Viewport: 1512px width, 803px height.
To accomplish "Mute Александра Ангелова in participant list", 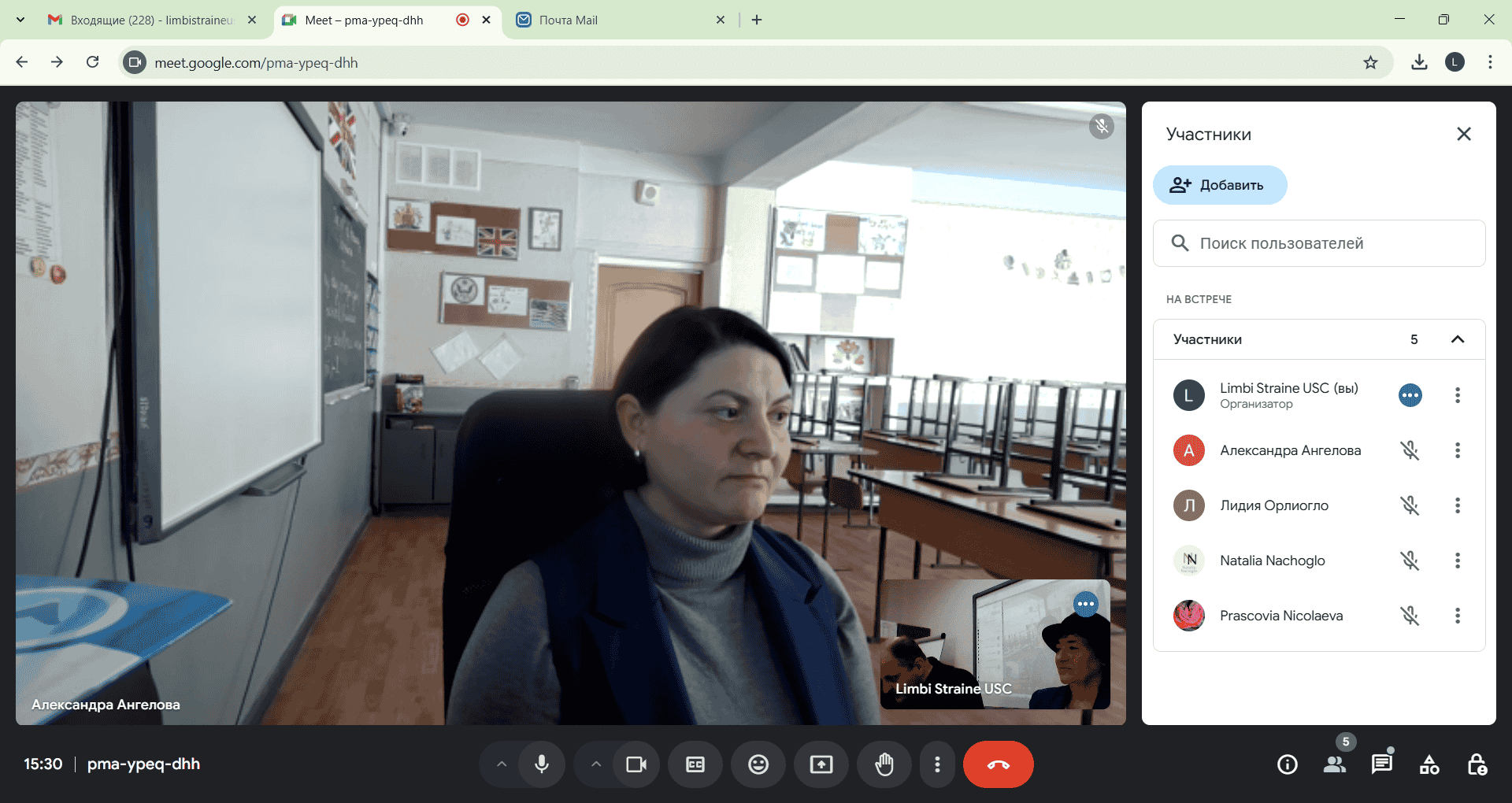I will [1410, 450].
